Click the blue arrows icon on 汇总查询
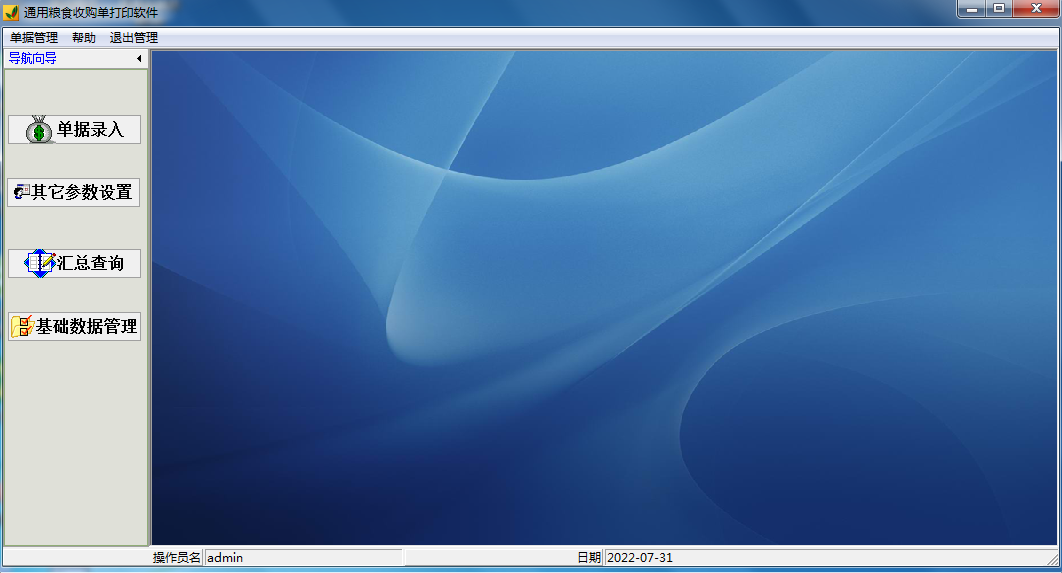 click(40, 263)
